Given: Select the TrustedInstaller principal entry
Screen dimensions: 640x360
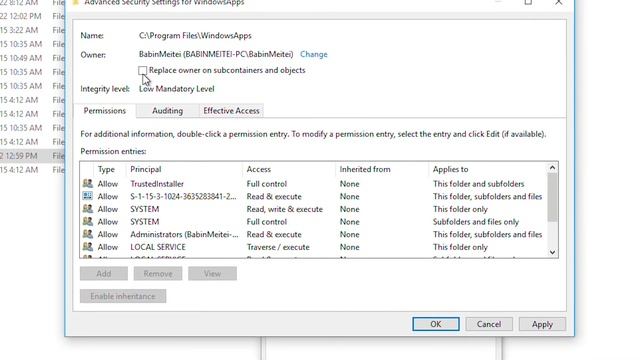Looking at the screenshot, I should (x=157, y=184).
